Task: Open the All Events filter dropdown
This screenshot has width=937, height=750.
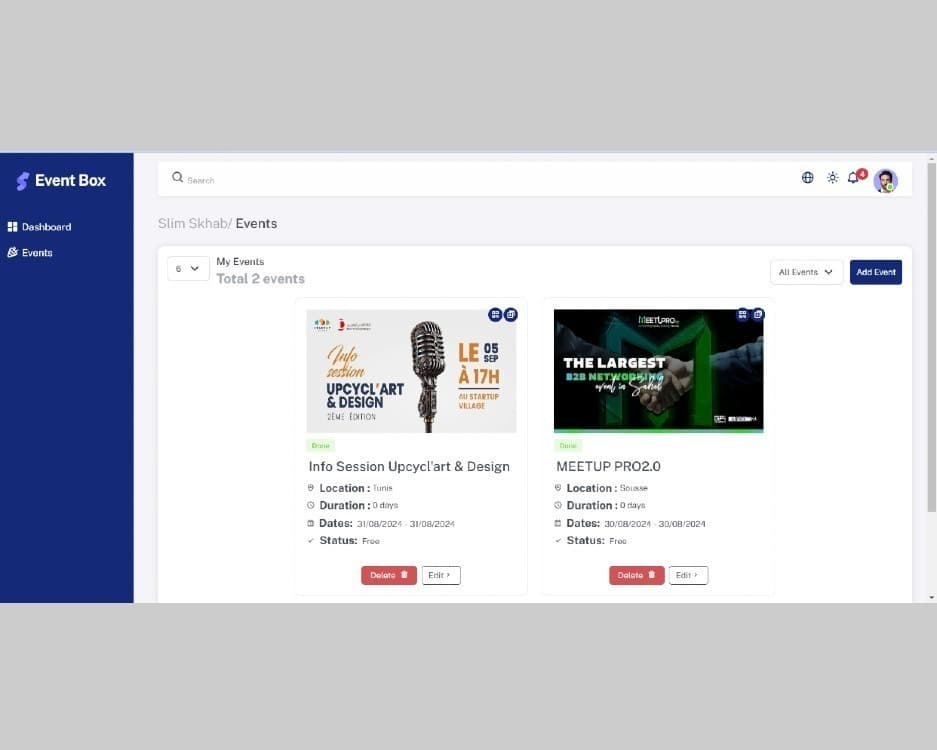Action: point(806,272)
